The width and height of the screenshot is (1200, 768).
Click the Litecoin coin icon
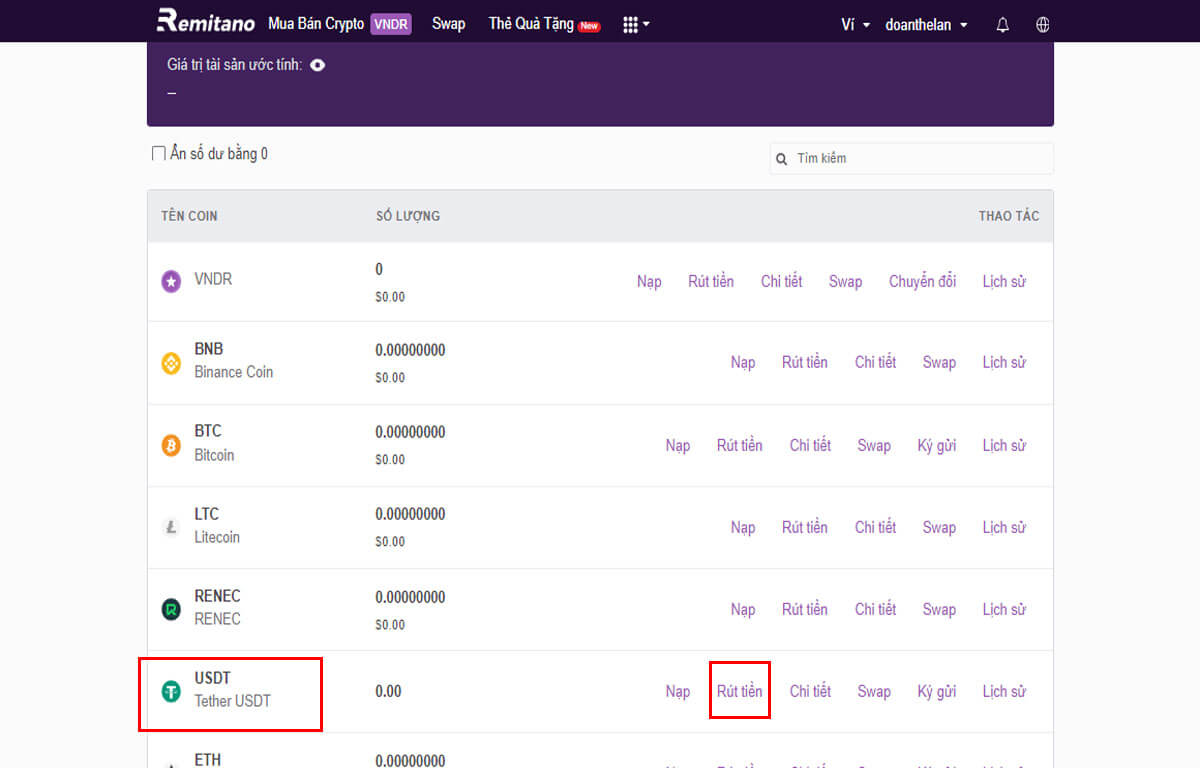coord(171,527)
